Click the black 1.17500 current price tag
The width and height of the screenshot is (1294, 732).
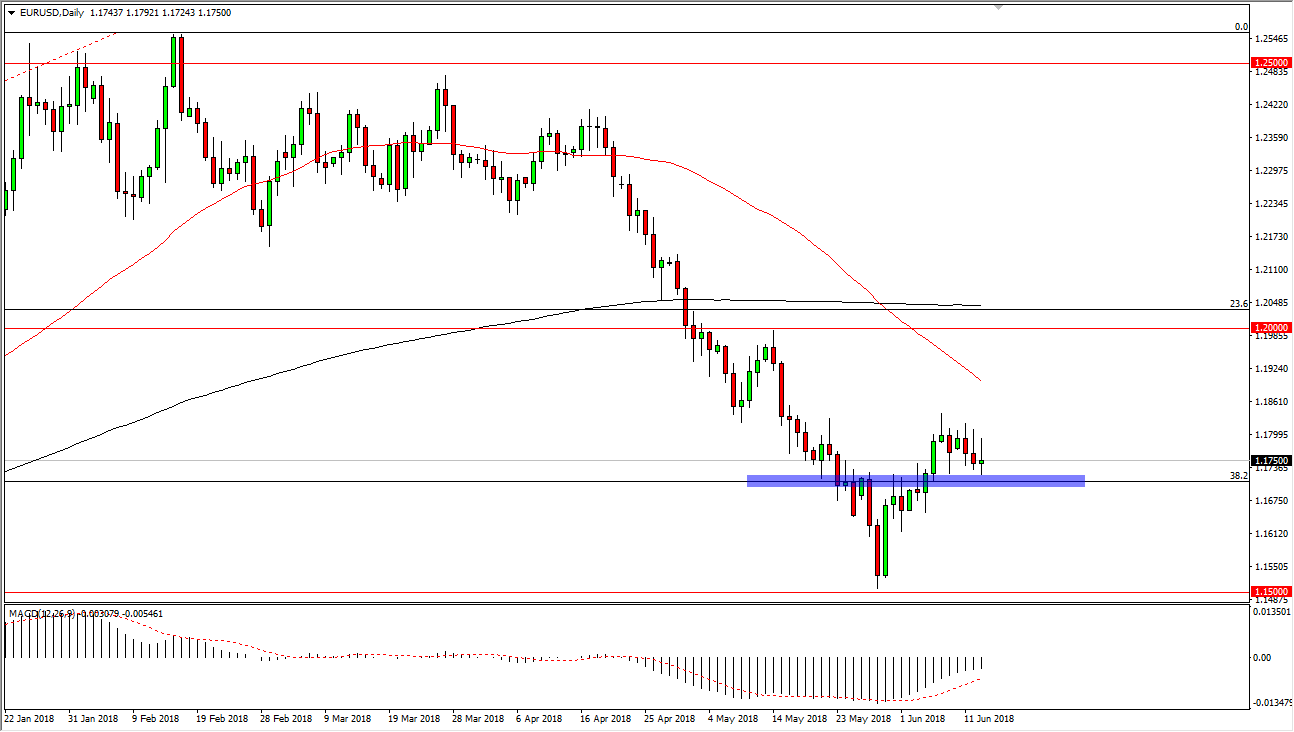click(x=1270, y=460)
